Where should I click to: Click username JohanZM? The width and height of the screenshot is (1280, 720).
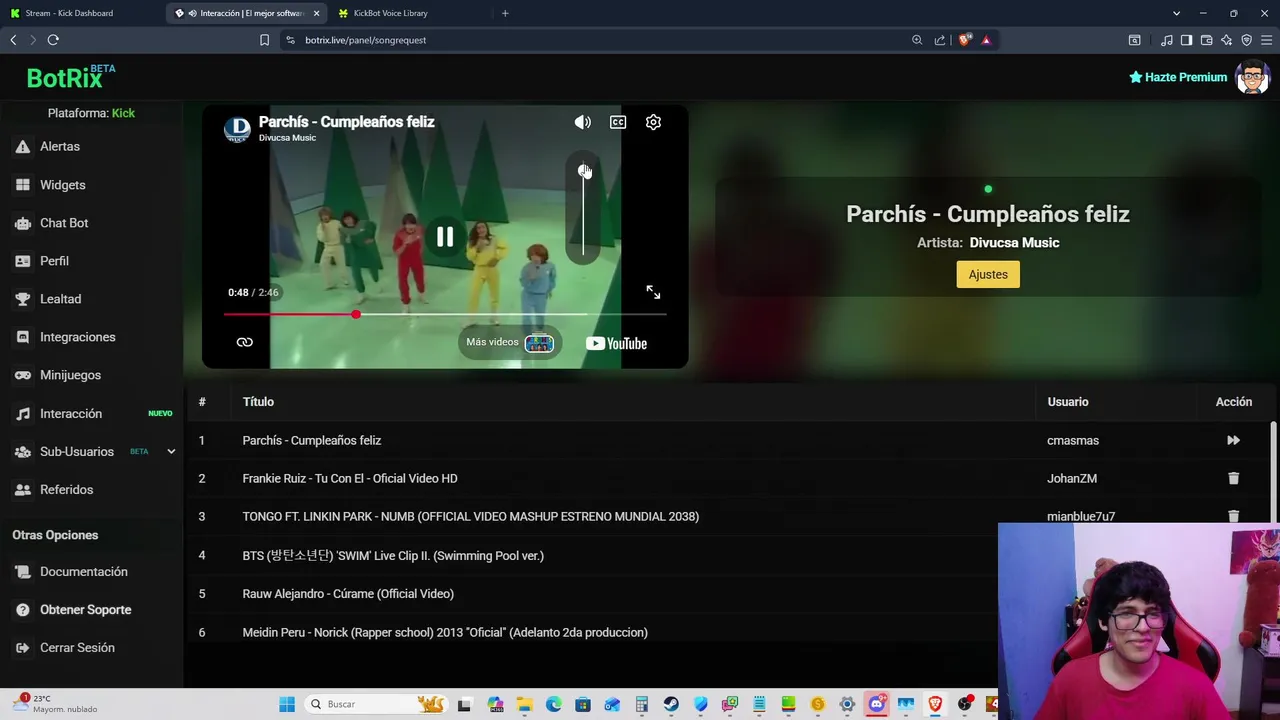click(x=1072, y=478)
